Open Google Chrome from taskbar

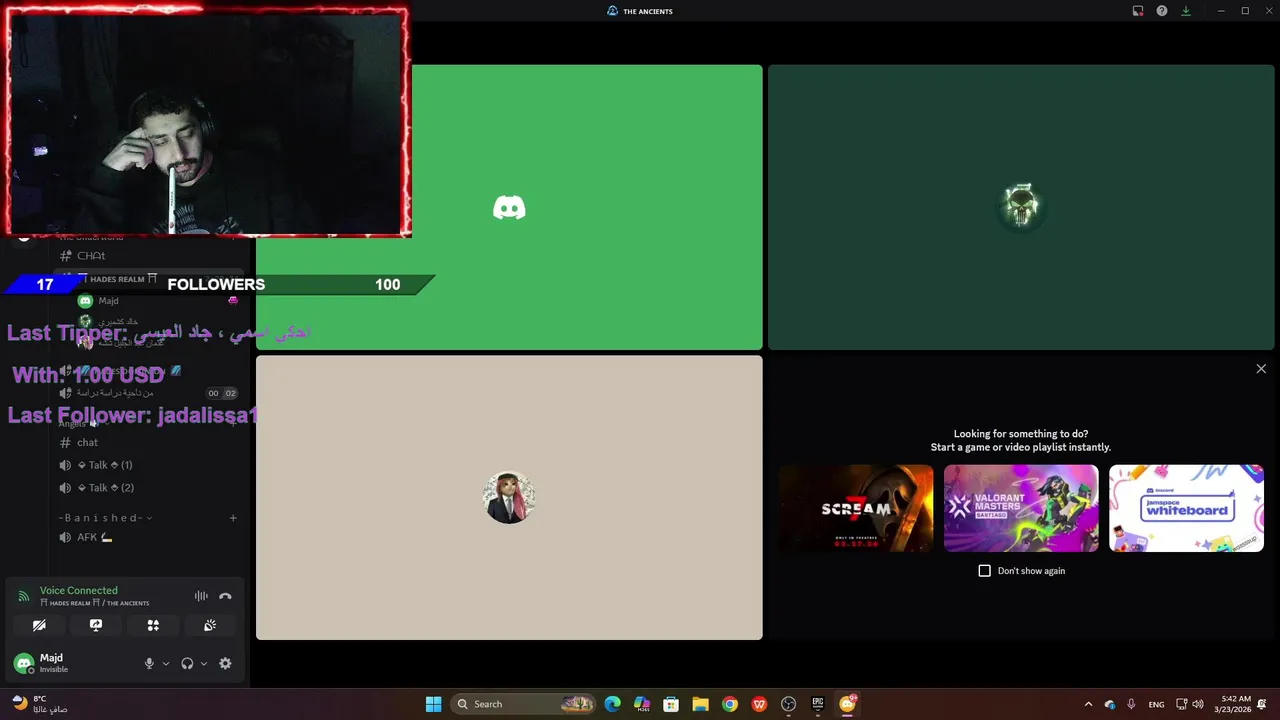click(730, 704)
